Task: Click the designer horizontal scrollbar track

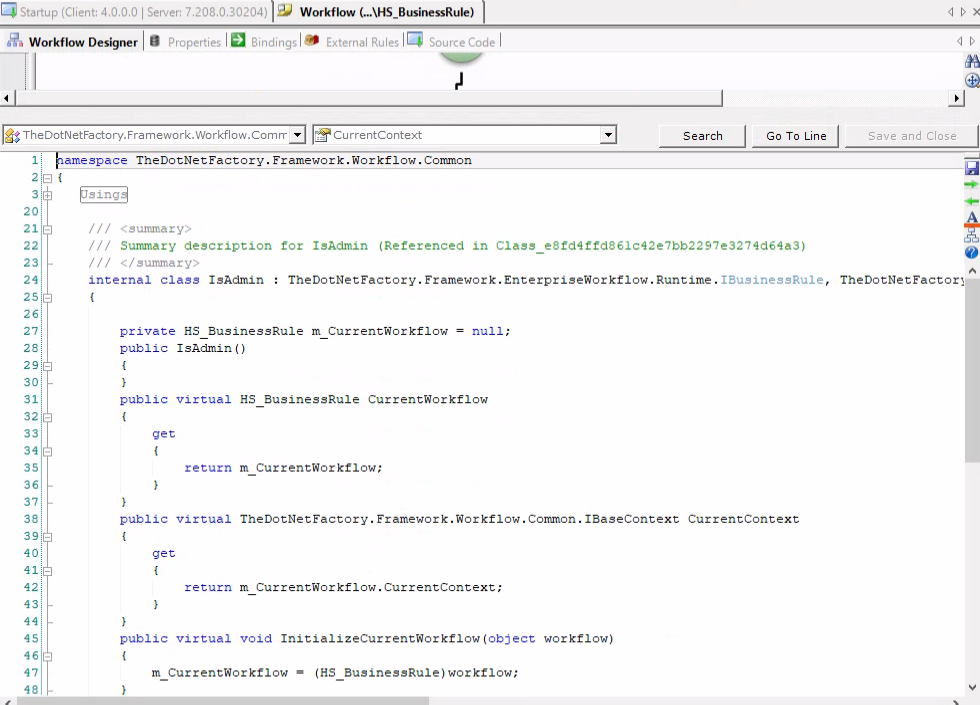Action: click(x=835, y=98)
